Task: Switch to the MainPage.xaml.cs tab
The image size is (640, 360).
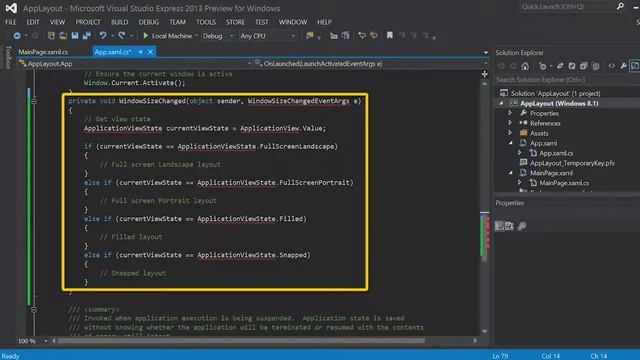Action: (x=43, y=52)
